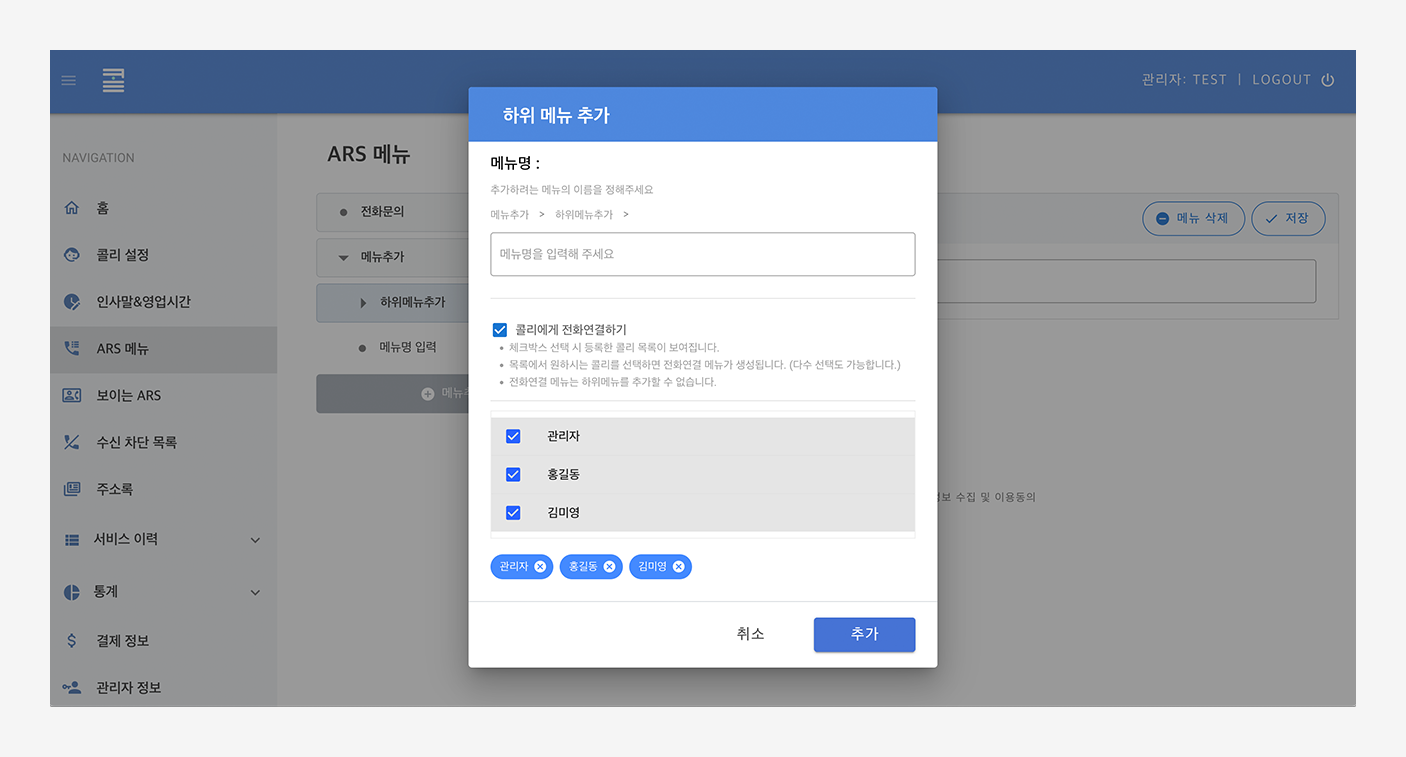Image resolution: width=1406 pixels, height=757 pixels.
Task: Go to 인사말&영업시간 page
Action: click(164, 302)
